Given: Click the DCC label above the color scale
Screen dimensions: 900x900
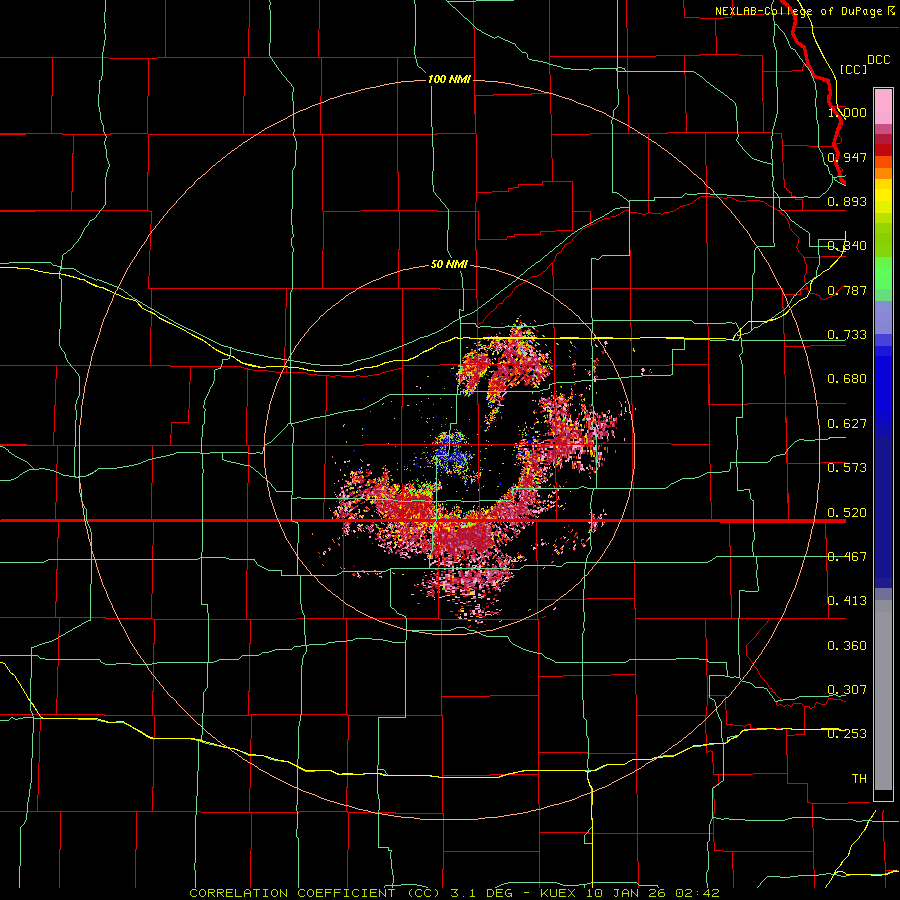Looking at the screenshot, I should click(878, 60).
